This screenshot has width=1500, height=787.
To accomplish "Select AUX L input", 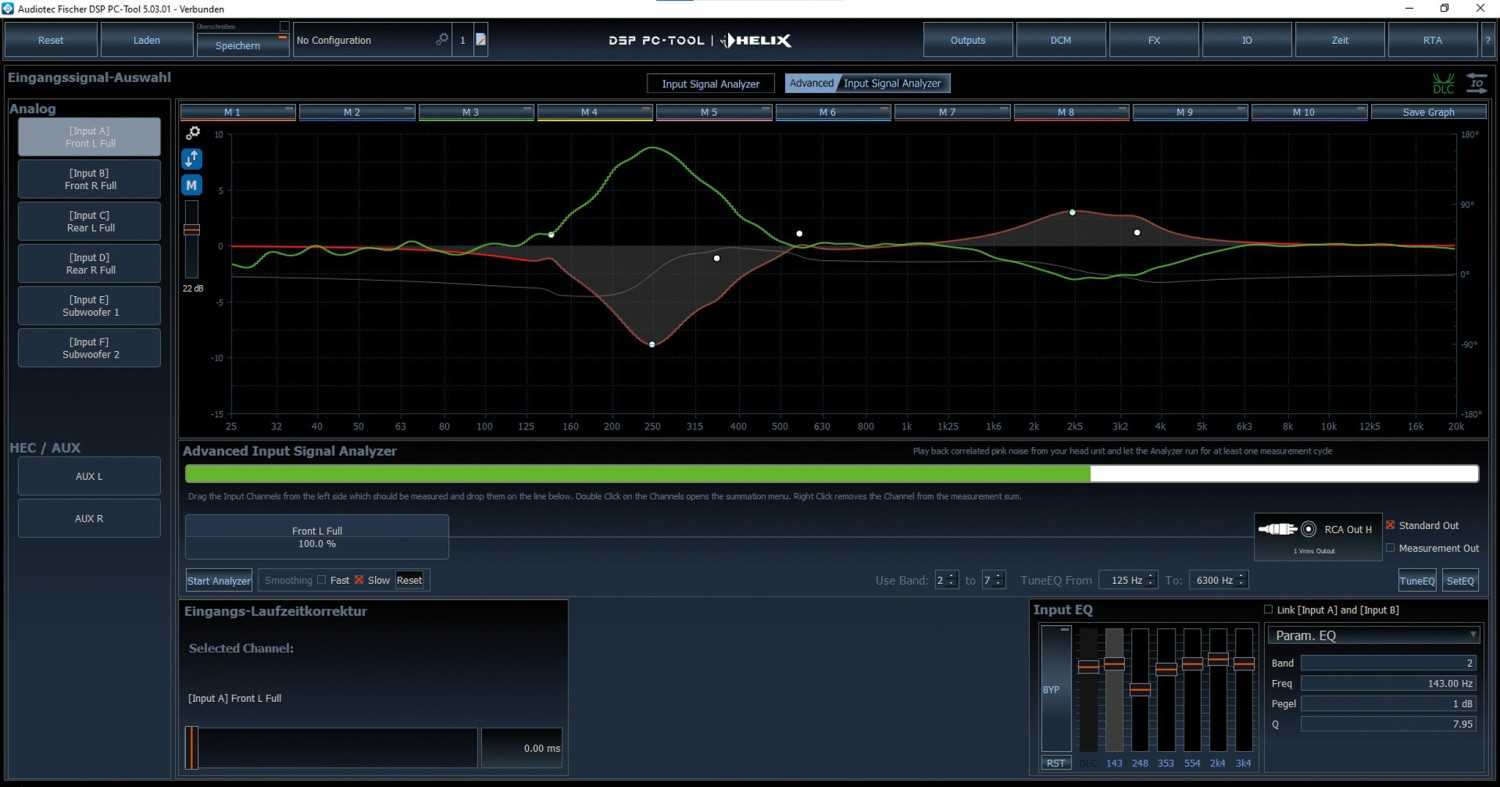I will click(x=89, y=476).
